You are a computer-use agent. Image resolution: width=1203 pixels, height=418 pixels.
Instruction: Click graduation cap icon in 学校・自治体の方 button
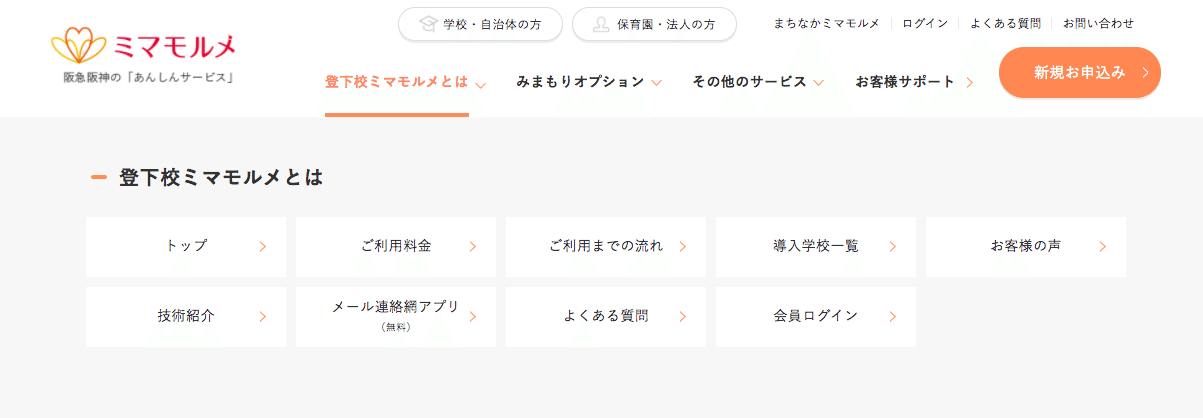click(x=428, y=23)
